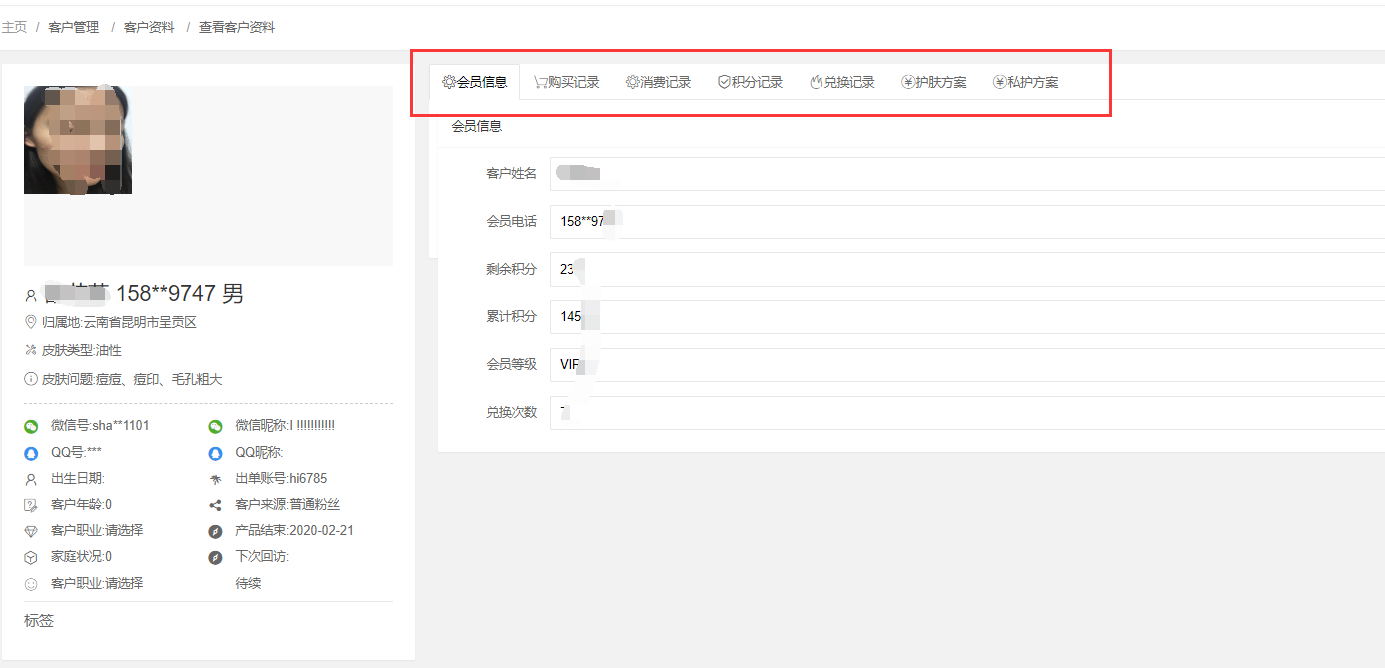
Task: Switch to the 购买记录 tab
Action: tap(566, 82)
